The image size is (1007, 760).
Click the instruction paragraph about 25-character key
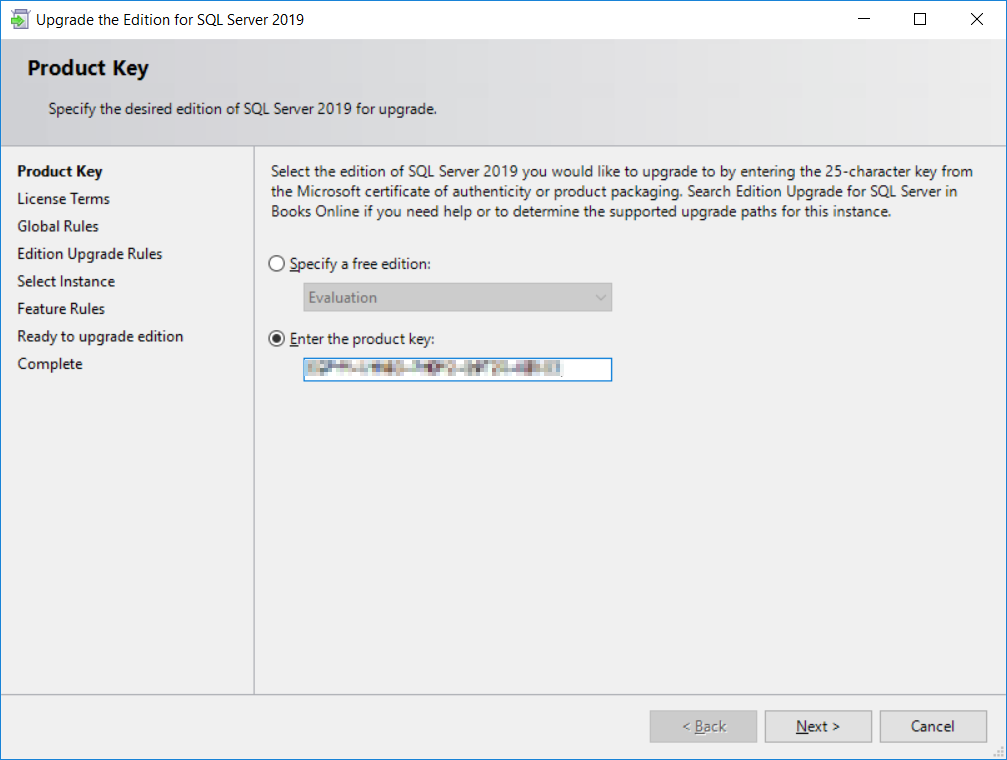622,191
